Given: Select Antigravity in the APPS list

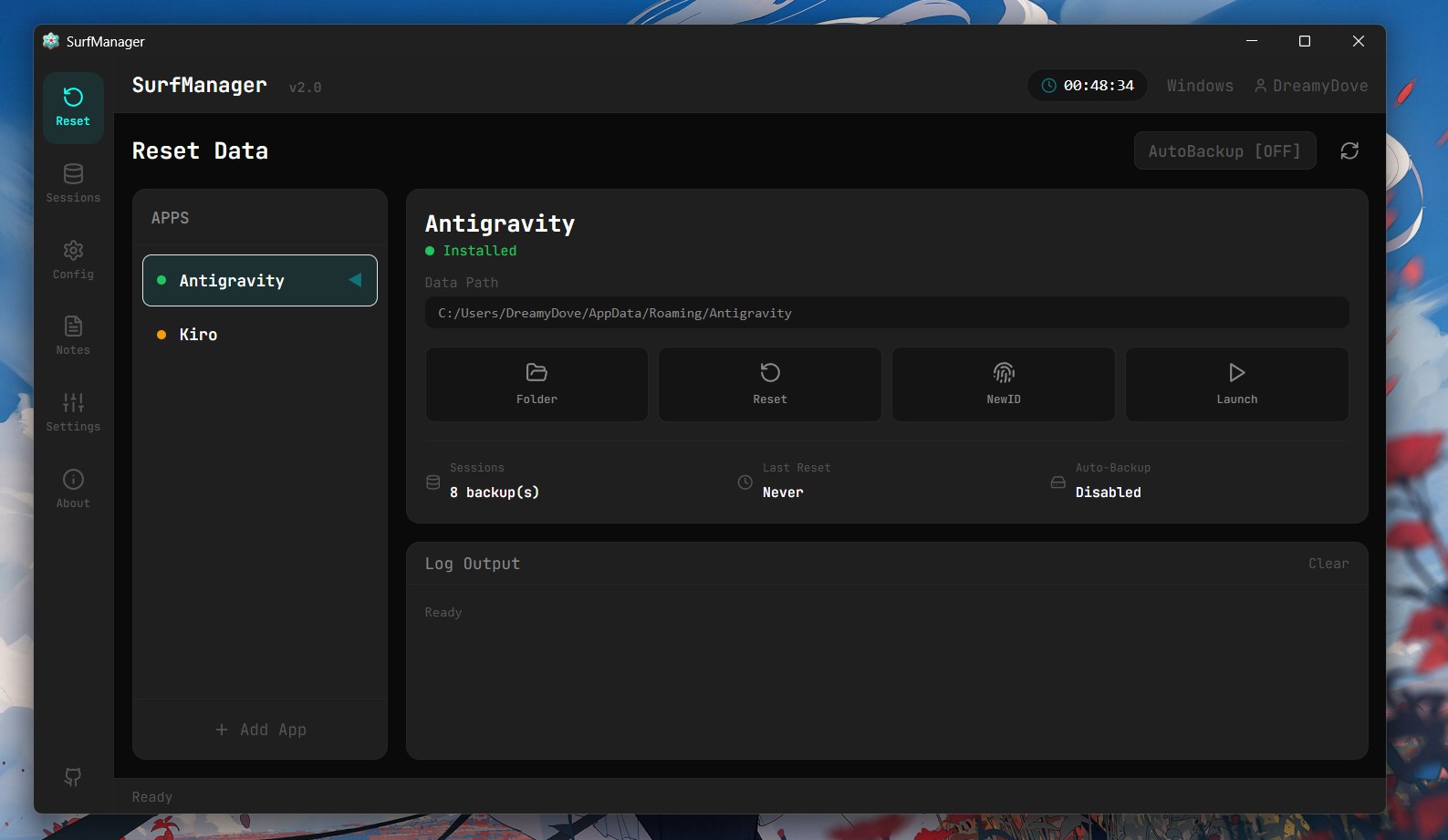Looking at the screenshot, I should [x=260, y=280].
